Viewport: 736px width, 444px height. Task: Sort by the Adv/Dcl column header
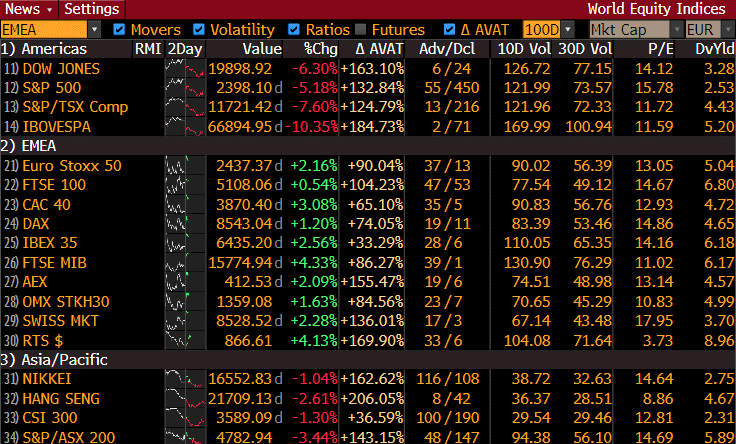[447, 49]
